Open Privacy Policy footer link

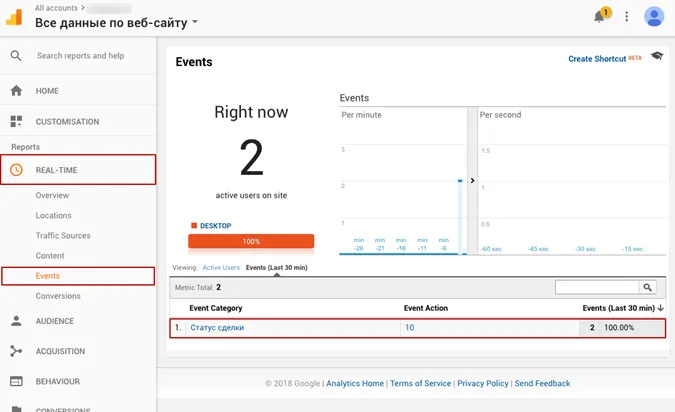point(483,383)
